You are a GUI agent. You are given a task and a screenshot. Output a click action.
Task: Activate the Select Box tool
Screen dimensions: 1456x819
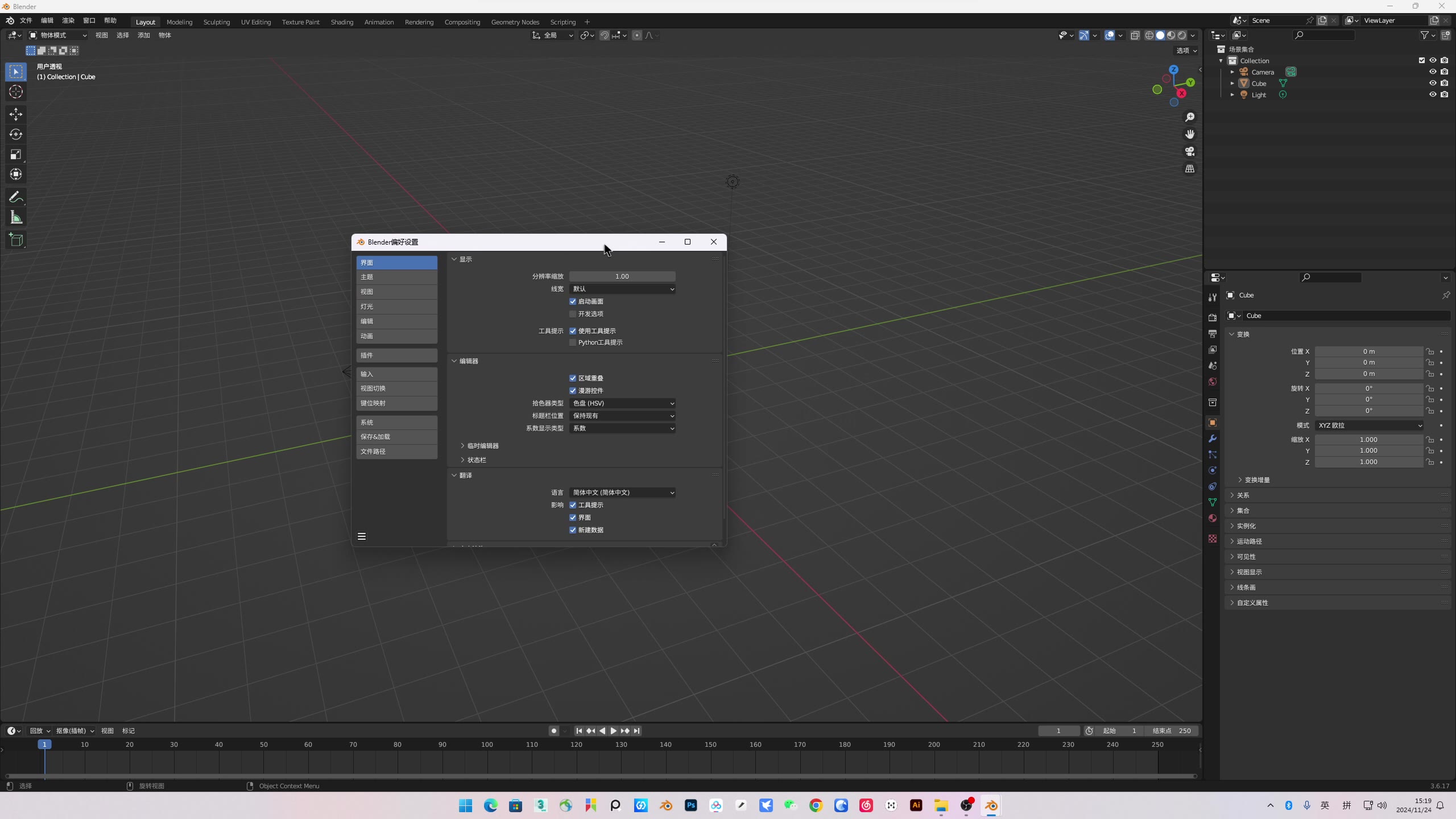coord(16,72)
